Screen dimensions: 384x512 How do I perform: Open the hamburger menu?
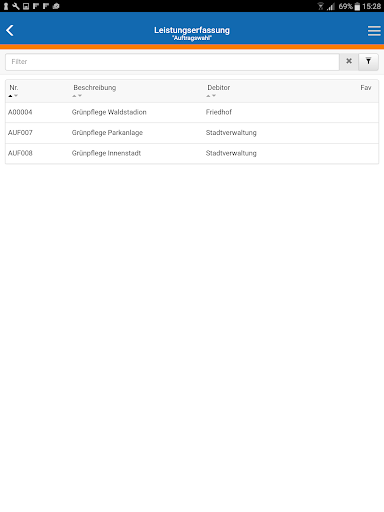(374, 31)
